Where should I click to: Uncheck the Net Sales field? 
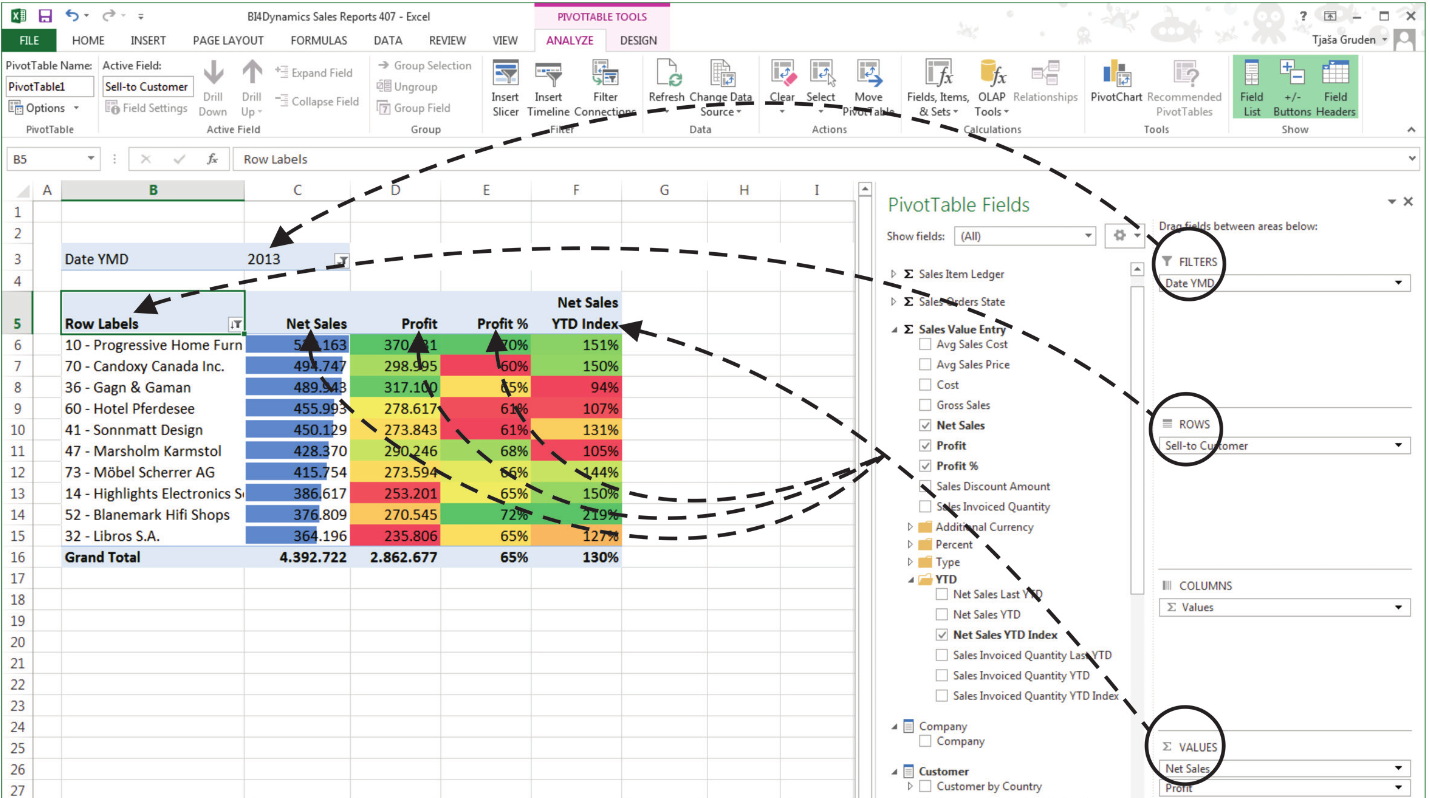pos(925,426)
